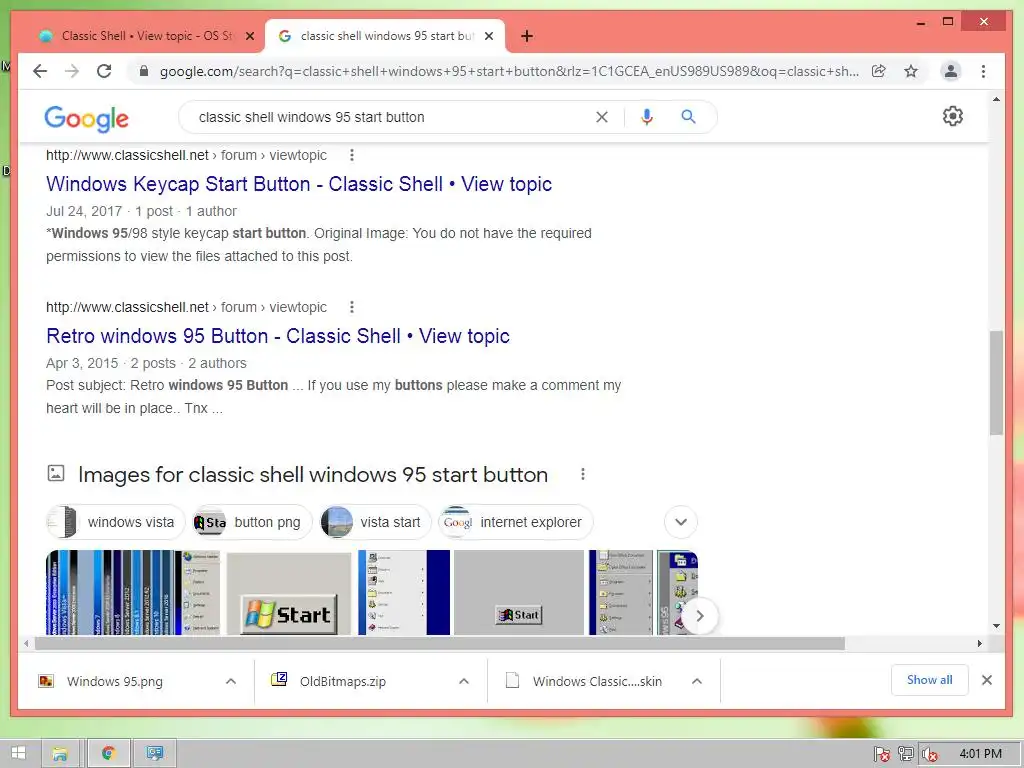
Task: Select the classic shell windows 95 tab
Action: [x=385, y=36]
